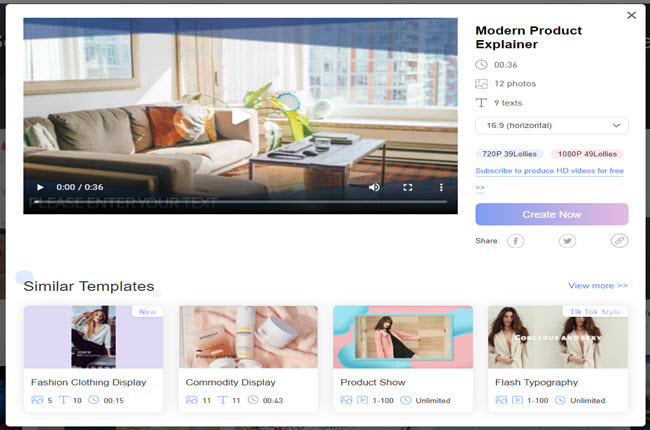650x430 pixels.
Task: Click the Create Now button
Action: pyautogui.click(x=551, y=215)
